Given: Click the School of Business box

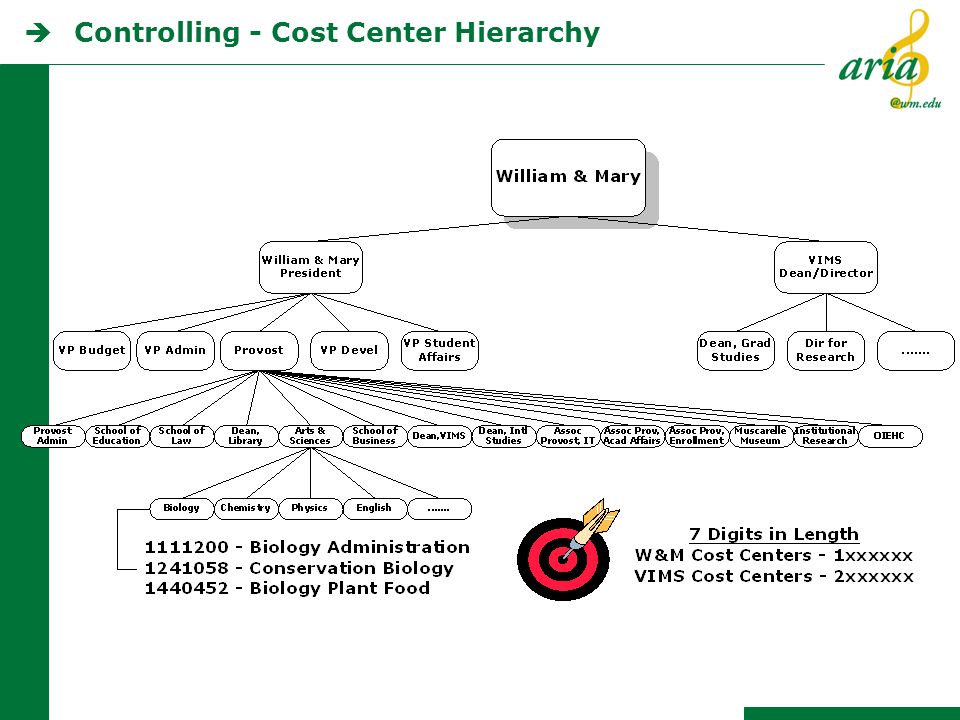Looking at the screenshot, I should (375, 436).
